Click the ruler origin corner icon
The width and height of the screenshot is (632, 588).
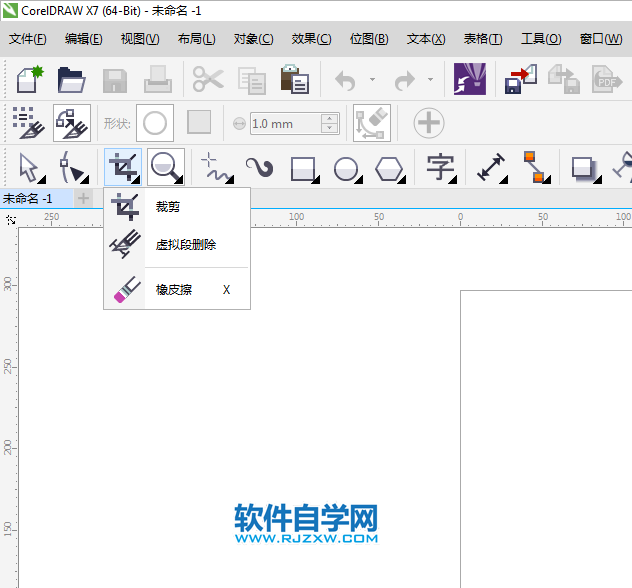[11, 220]
